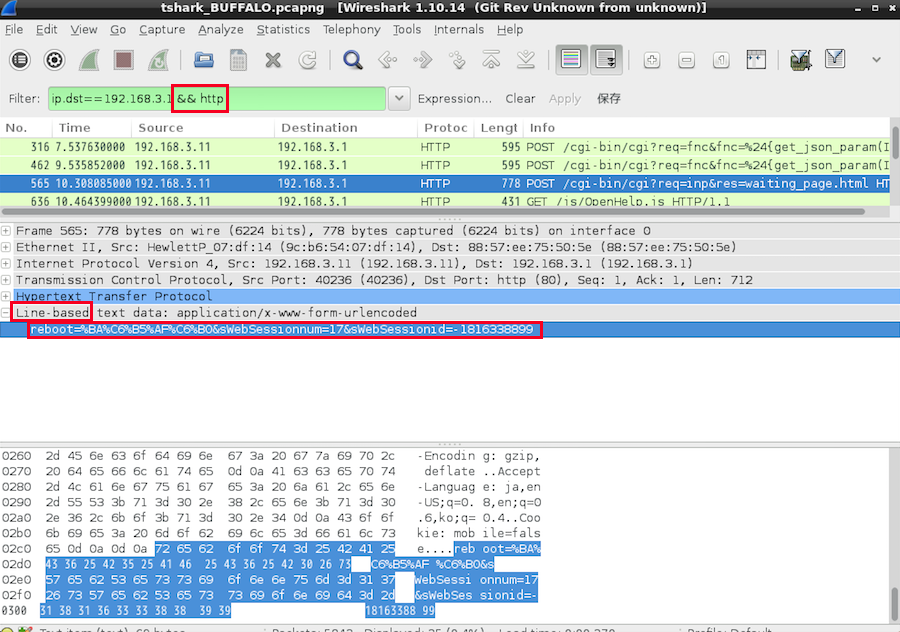
Task: Collapse Line-based text data node
Action: (6, 313)
